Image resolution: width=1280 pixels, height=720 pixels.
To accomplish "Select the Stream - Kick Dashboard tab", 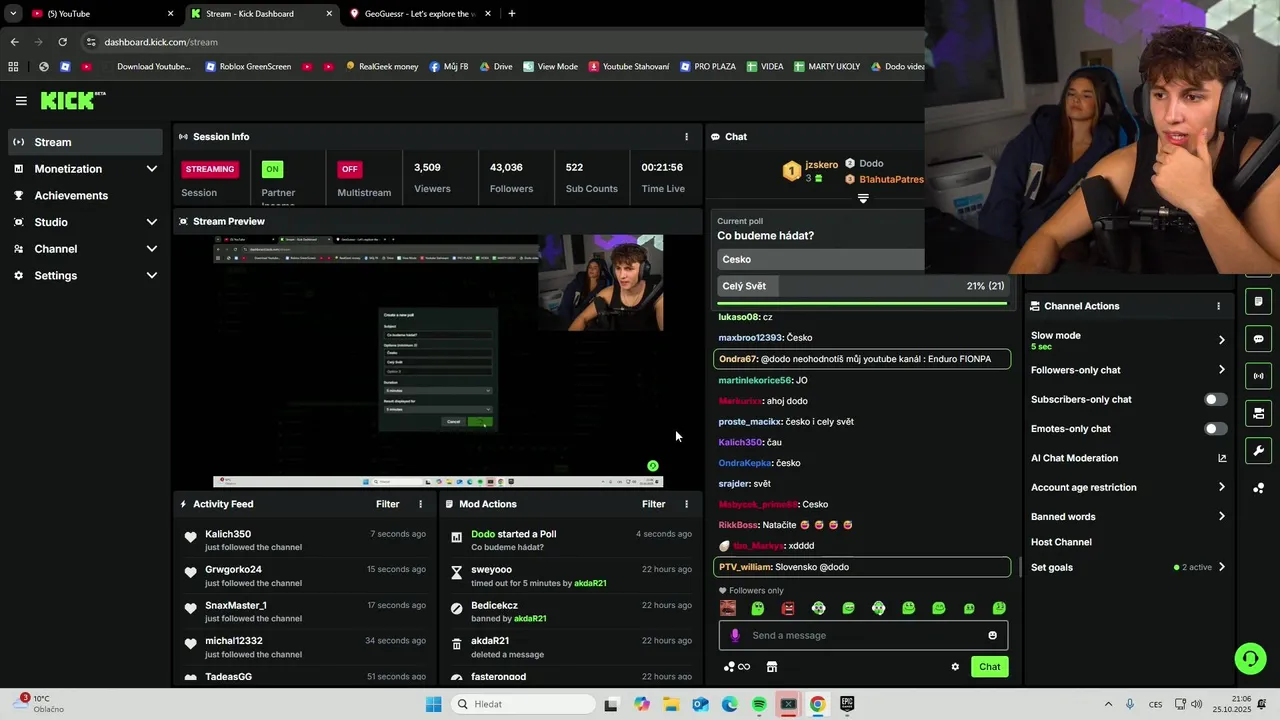I will coord(261,14).
